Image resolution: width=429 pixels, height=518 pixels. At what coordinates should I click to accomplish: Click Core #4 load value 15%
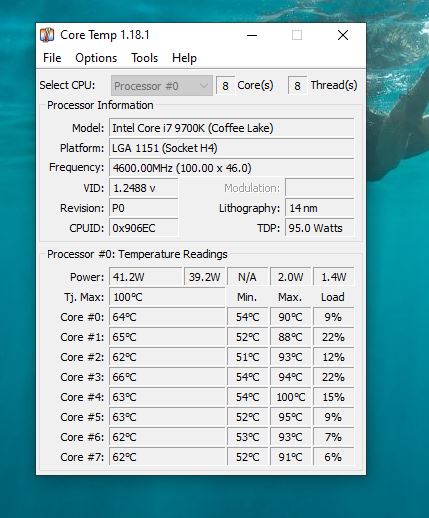[x=333, y=397]
